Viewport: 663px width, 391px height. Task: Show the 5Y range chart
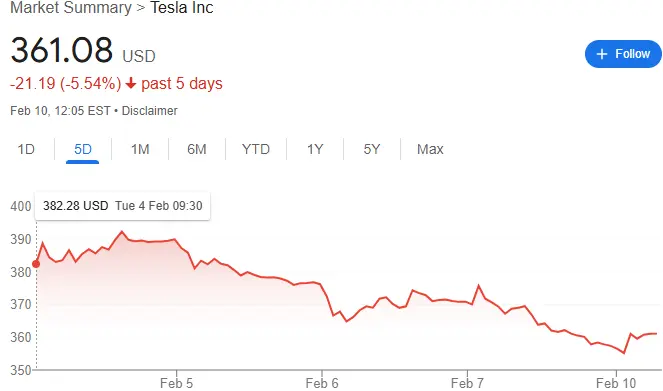point(372,149)
